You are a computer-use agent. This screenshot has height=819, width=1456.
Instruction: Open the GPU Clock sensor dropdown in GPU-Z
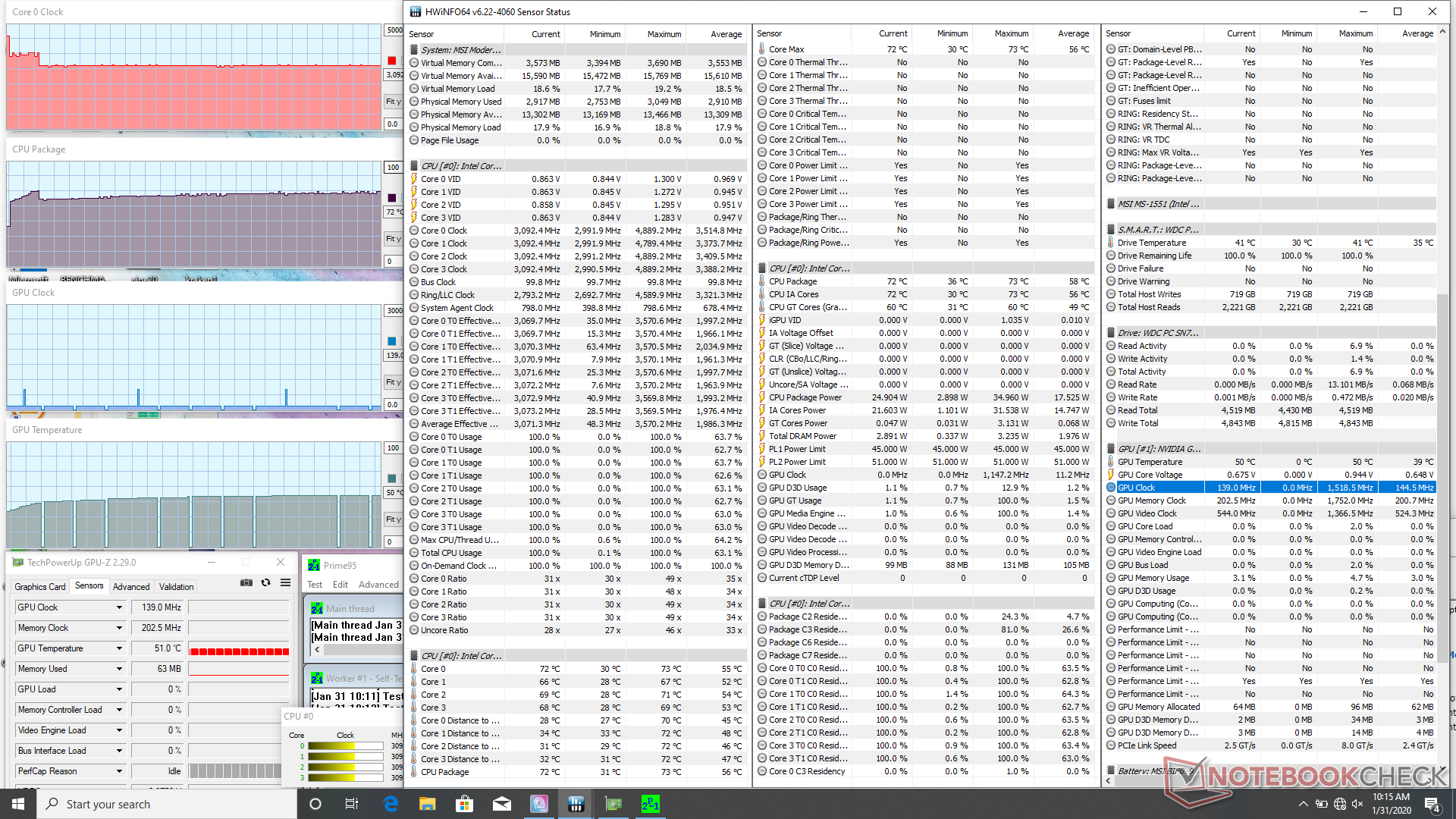119,607
